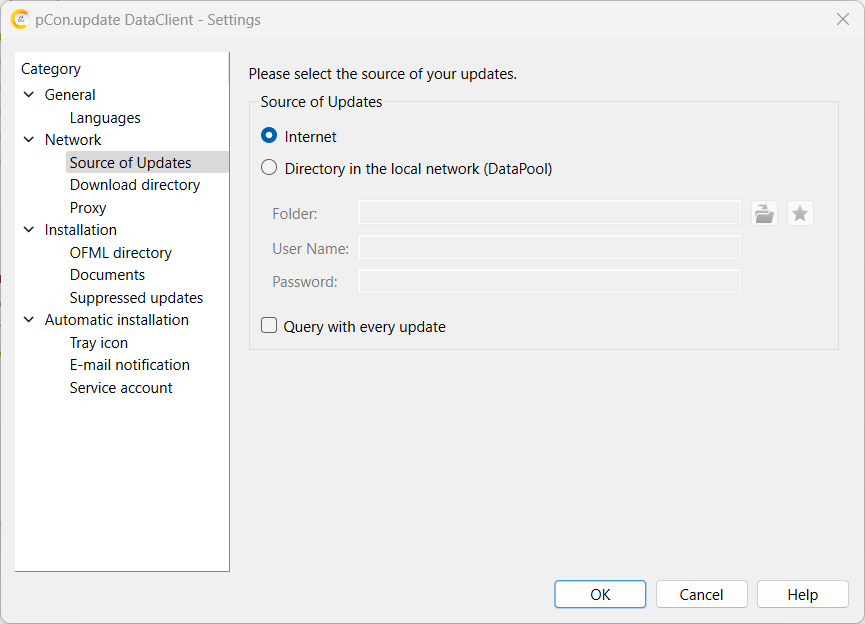Click the pCon.update app logo icon
The height and width of the screenshot is (624, 865).
20,19
